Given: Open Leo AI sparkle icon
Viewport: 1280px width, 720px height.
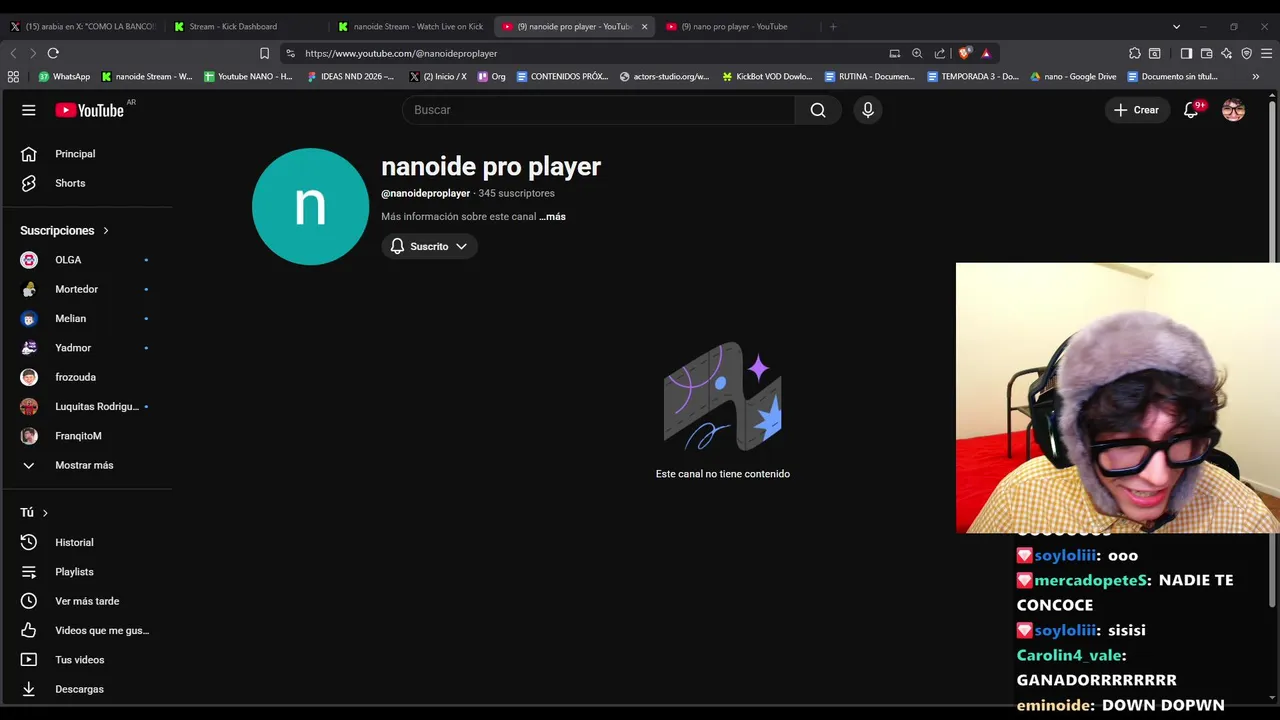Looking at the screenshot, I should coord(1227,53).
